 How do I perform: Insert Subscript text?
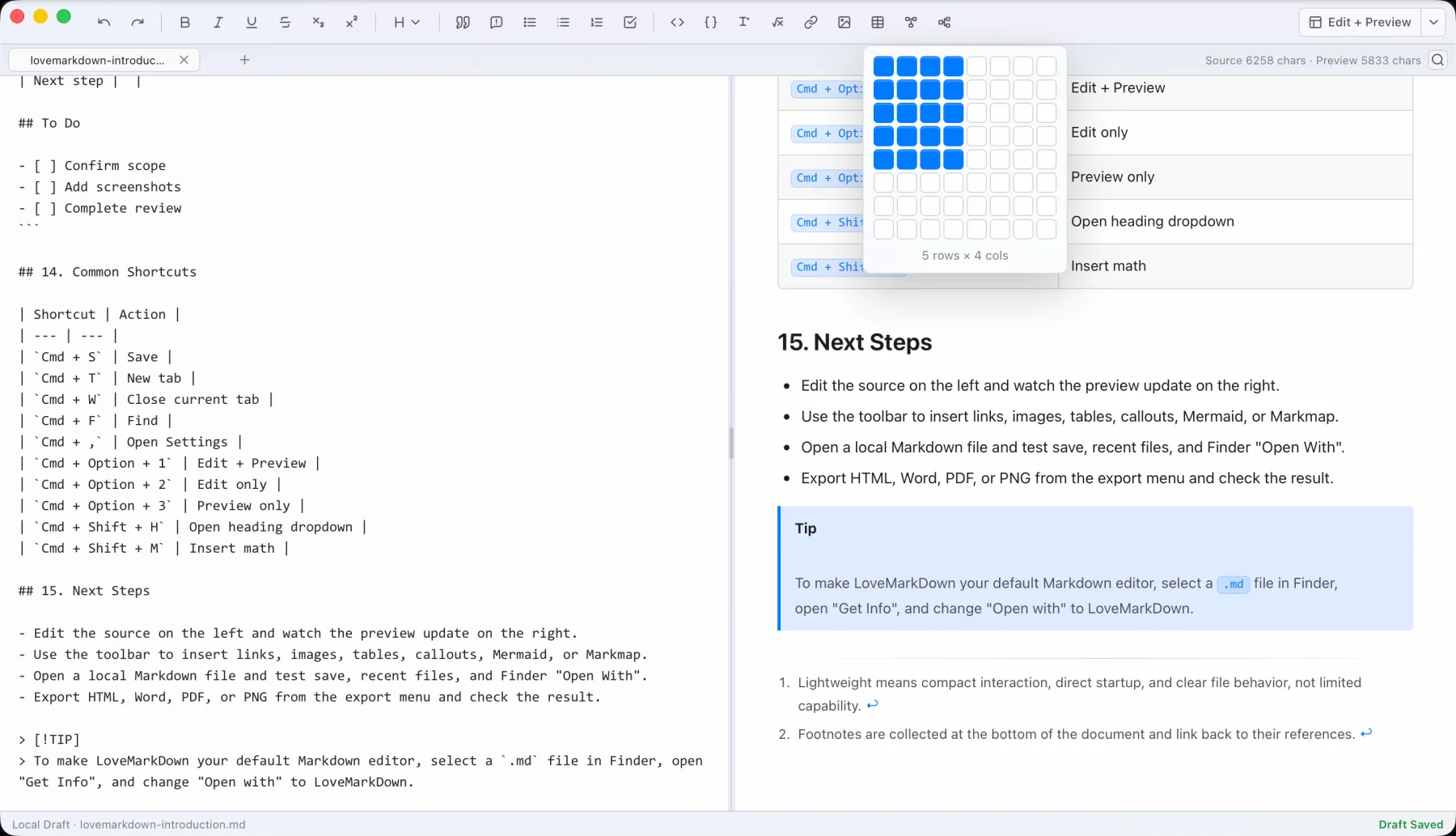coord(318,23)
